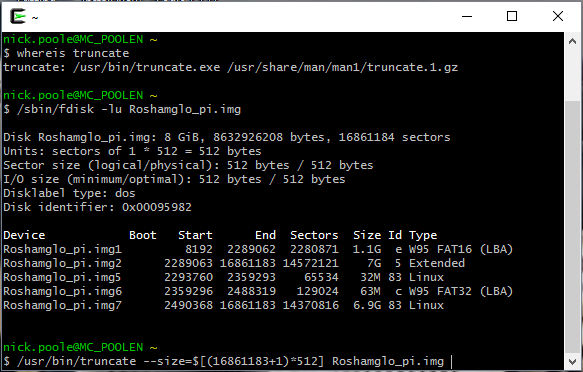Click the Roshamglo_pi.img1 device name

click(62, 249)
